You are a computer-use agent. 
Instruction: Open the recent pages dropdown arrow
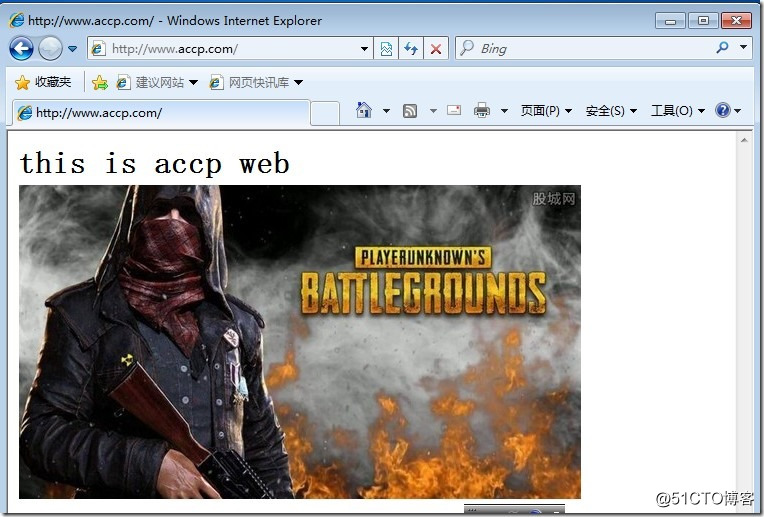point(73,49)
